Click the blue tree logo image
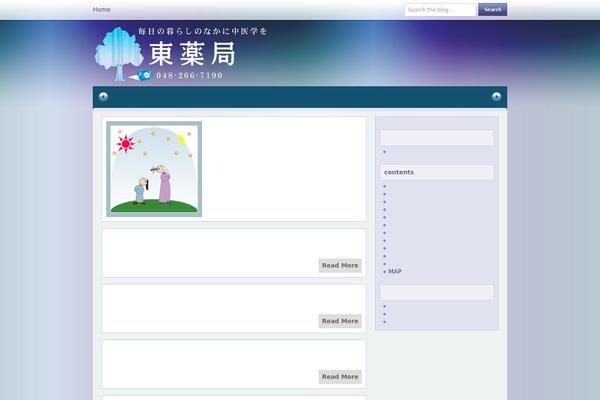 (x=119, y=54)
